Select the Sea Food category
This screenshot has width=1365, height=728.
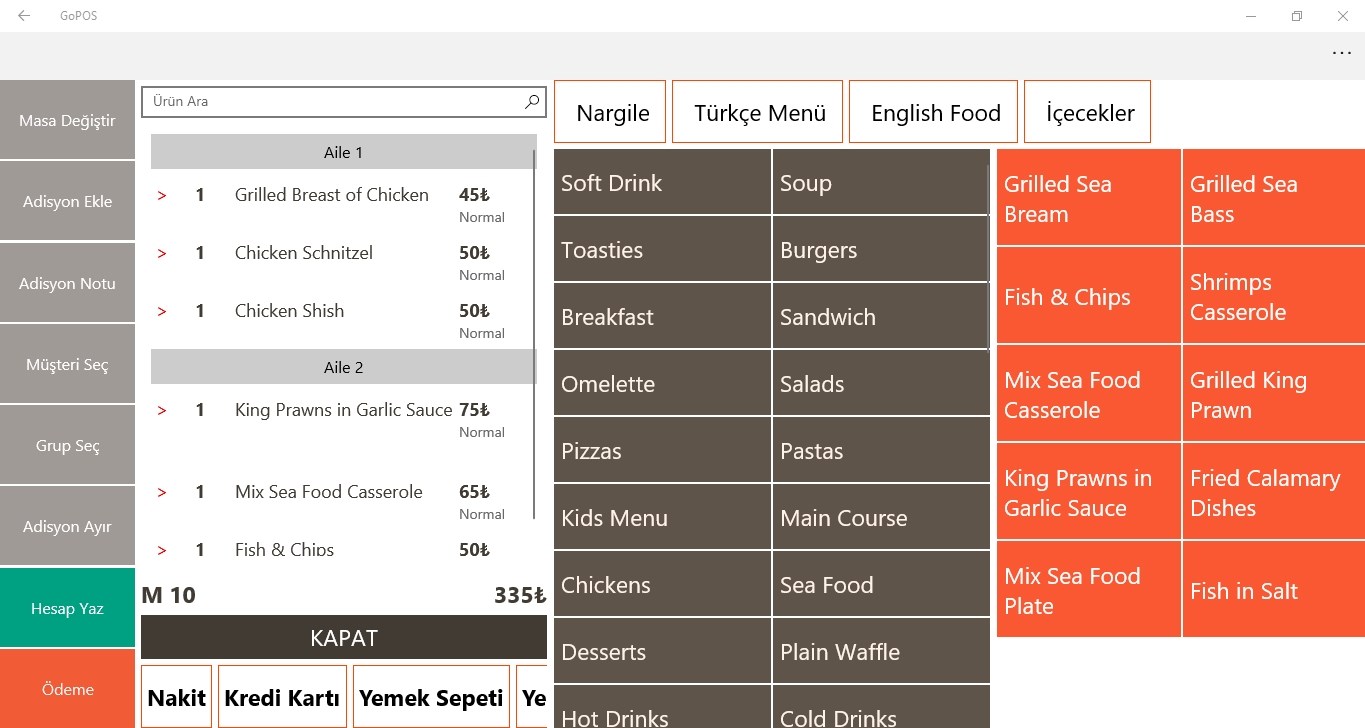881,584
